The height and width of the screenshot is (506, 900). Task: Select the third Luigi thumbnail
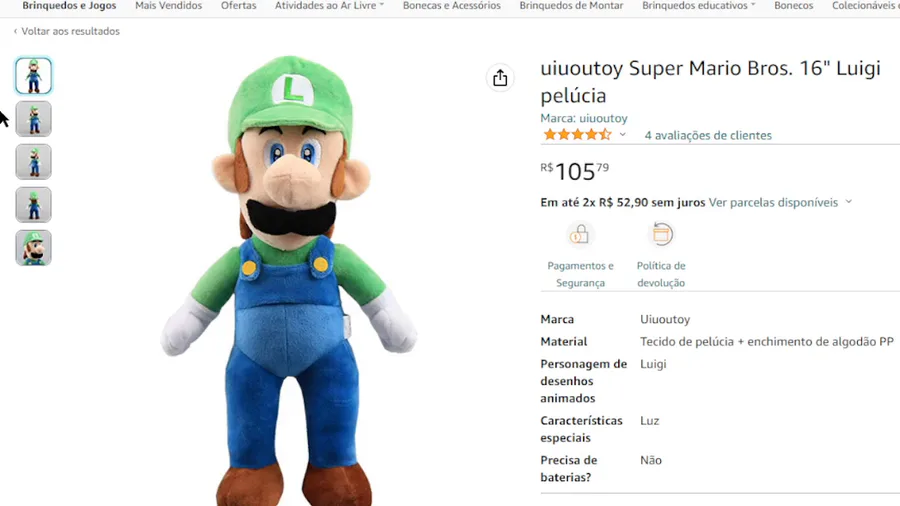[33, 162]
